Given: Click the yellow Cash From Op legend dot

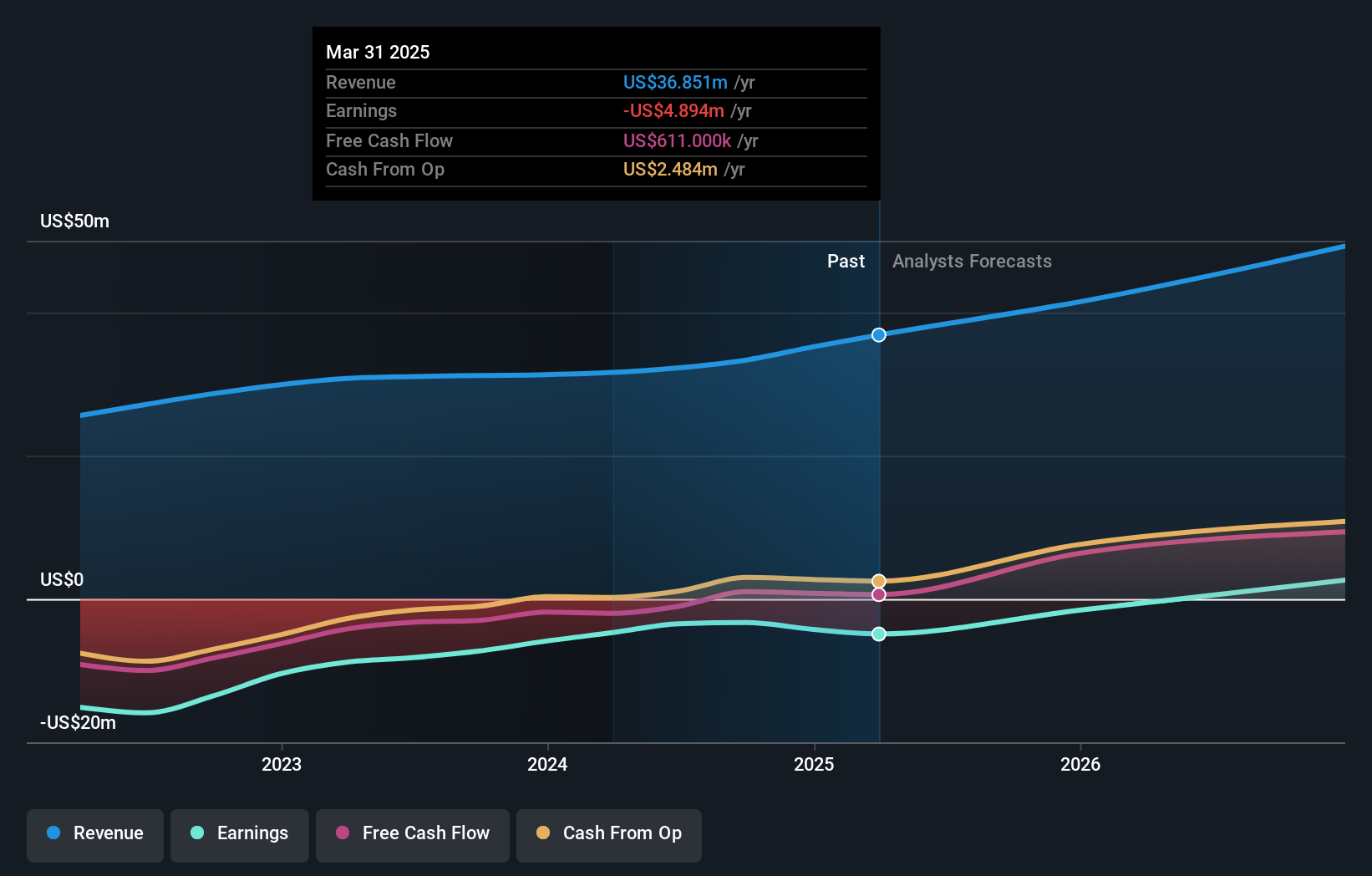Looking at the screenshot, I should click(543, 833).
